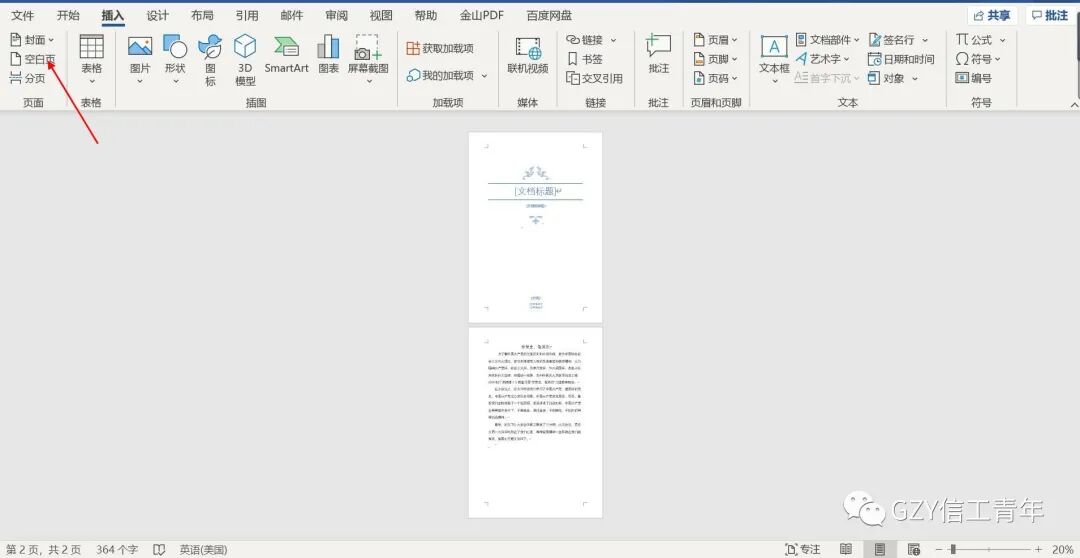The height and width of the screenshot is (558, 1080).
Task: Insert a SmartArt graphic
Action: (x=287, y=55)
